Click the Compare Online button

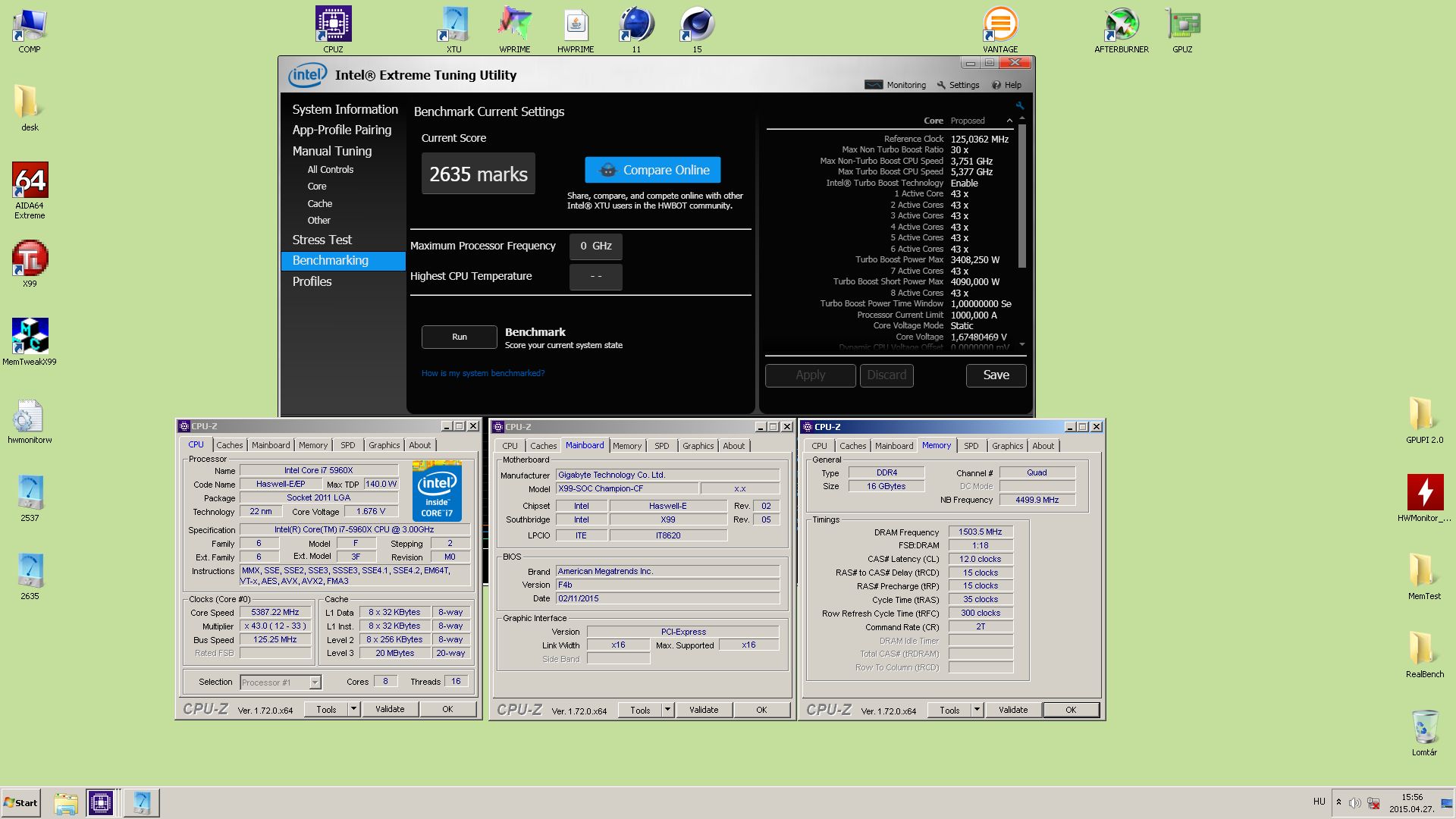click(x=653, y=170)
